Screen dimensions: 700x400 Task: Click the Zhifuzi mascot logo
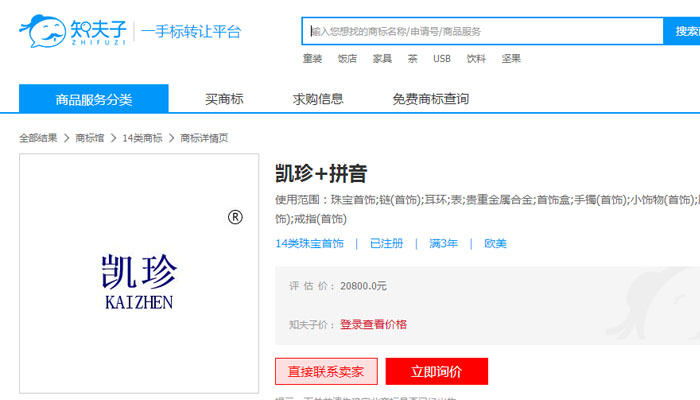43,31
